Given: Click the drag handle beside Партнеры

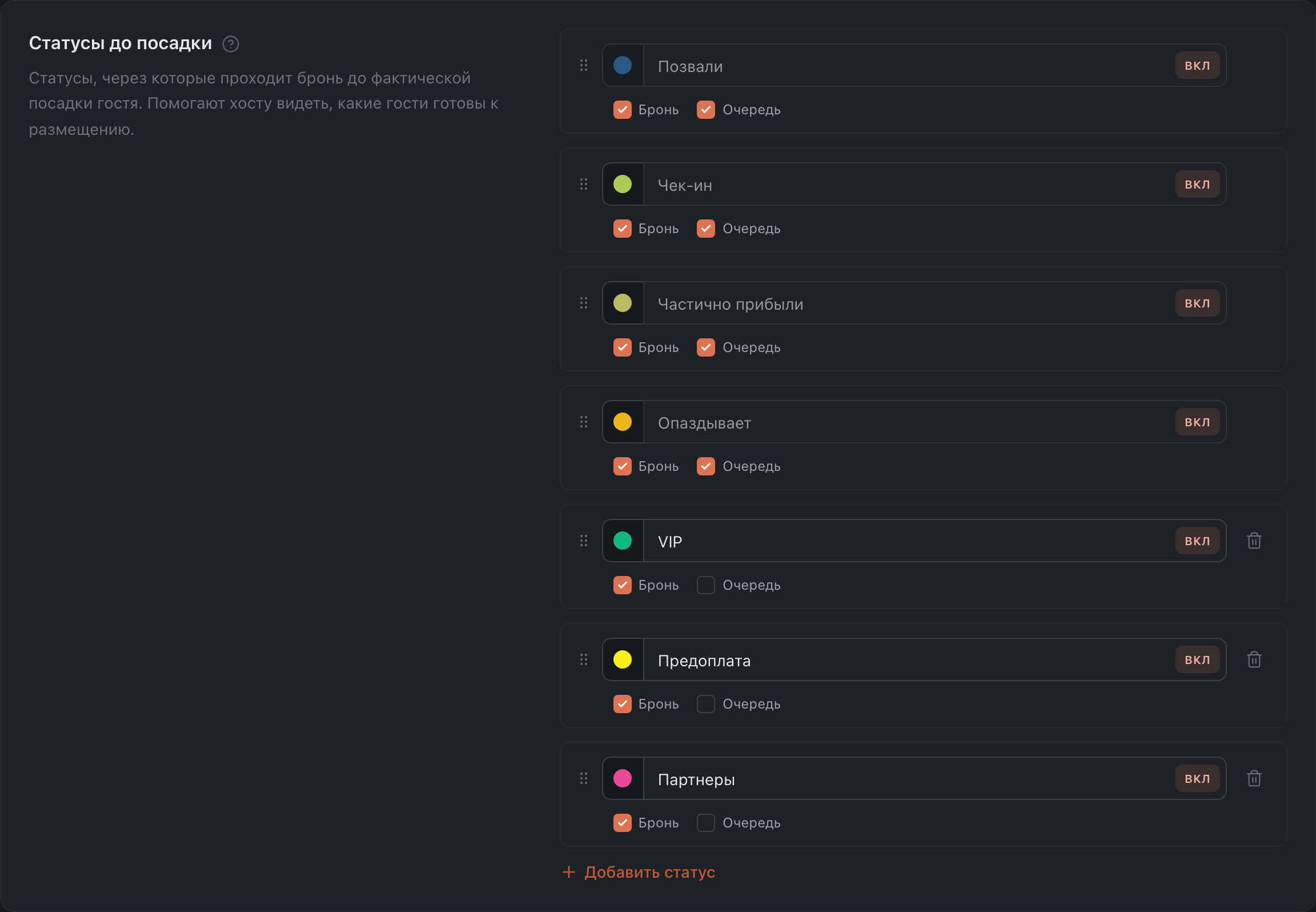Looking at the screenshot, I should [584, 778].
